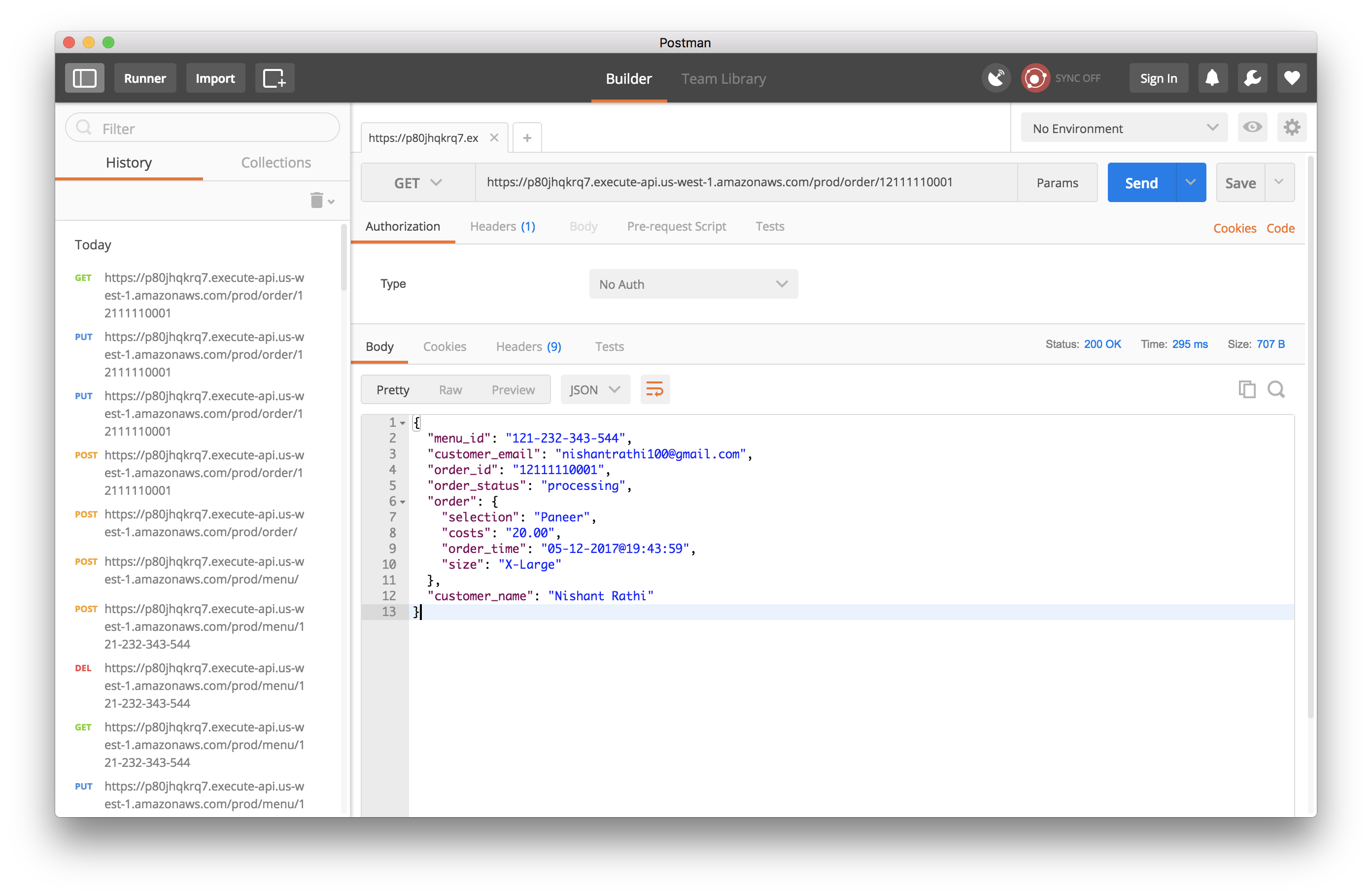
Task: Click the orange Code link
Action: (1280, 228)
